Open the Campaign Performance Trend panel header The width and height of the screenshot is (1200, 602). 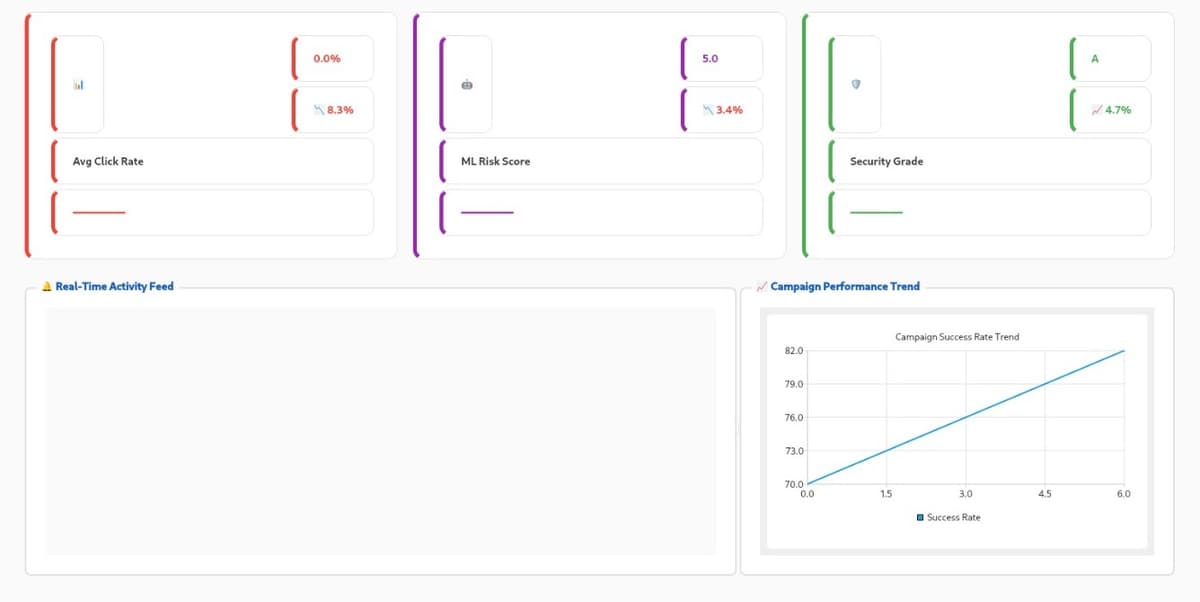(x=847, y=286)
